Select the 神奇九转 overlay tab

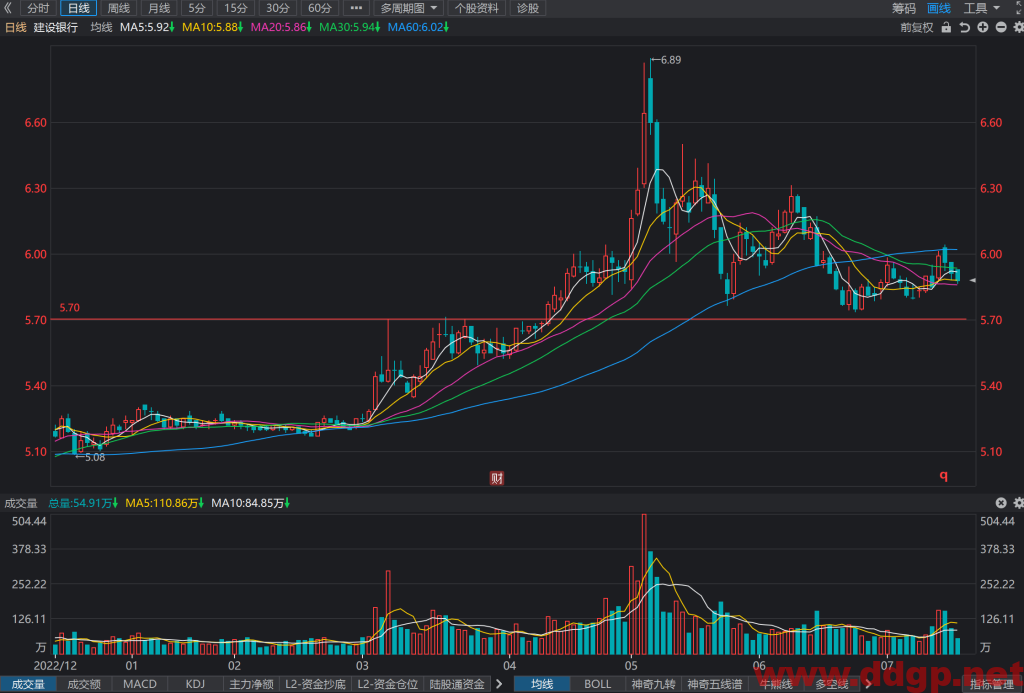pos(653,685)
